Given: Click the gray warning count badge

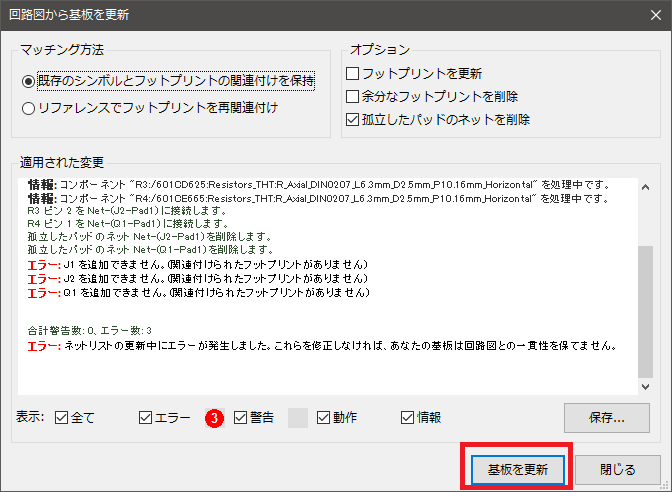Looking at the screenshot, I should pyautogui.click(x=298, y=418).
